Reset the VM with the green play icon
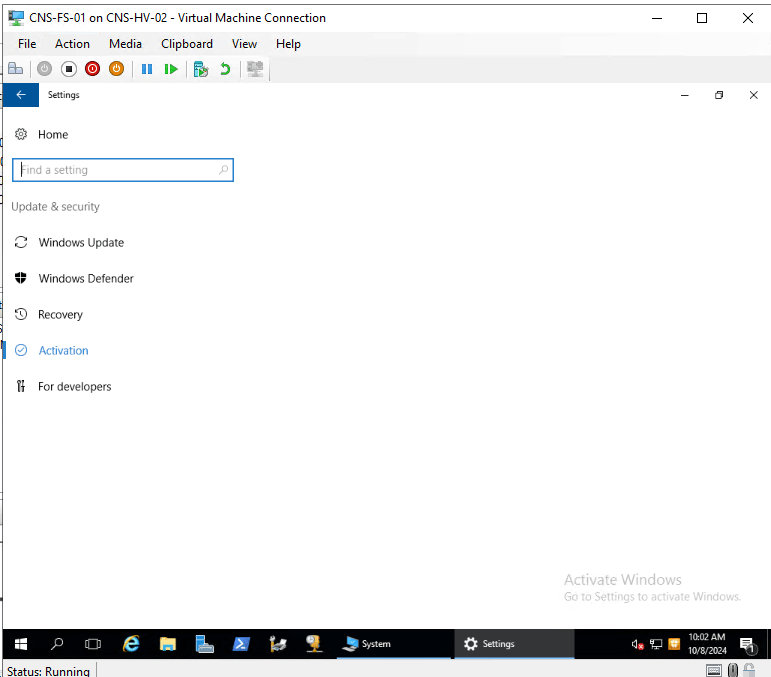 coord(171,69)
